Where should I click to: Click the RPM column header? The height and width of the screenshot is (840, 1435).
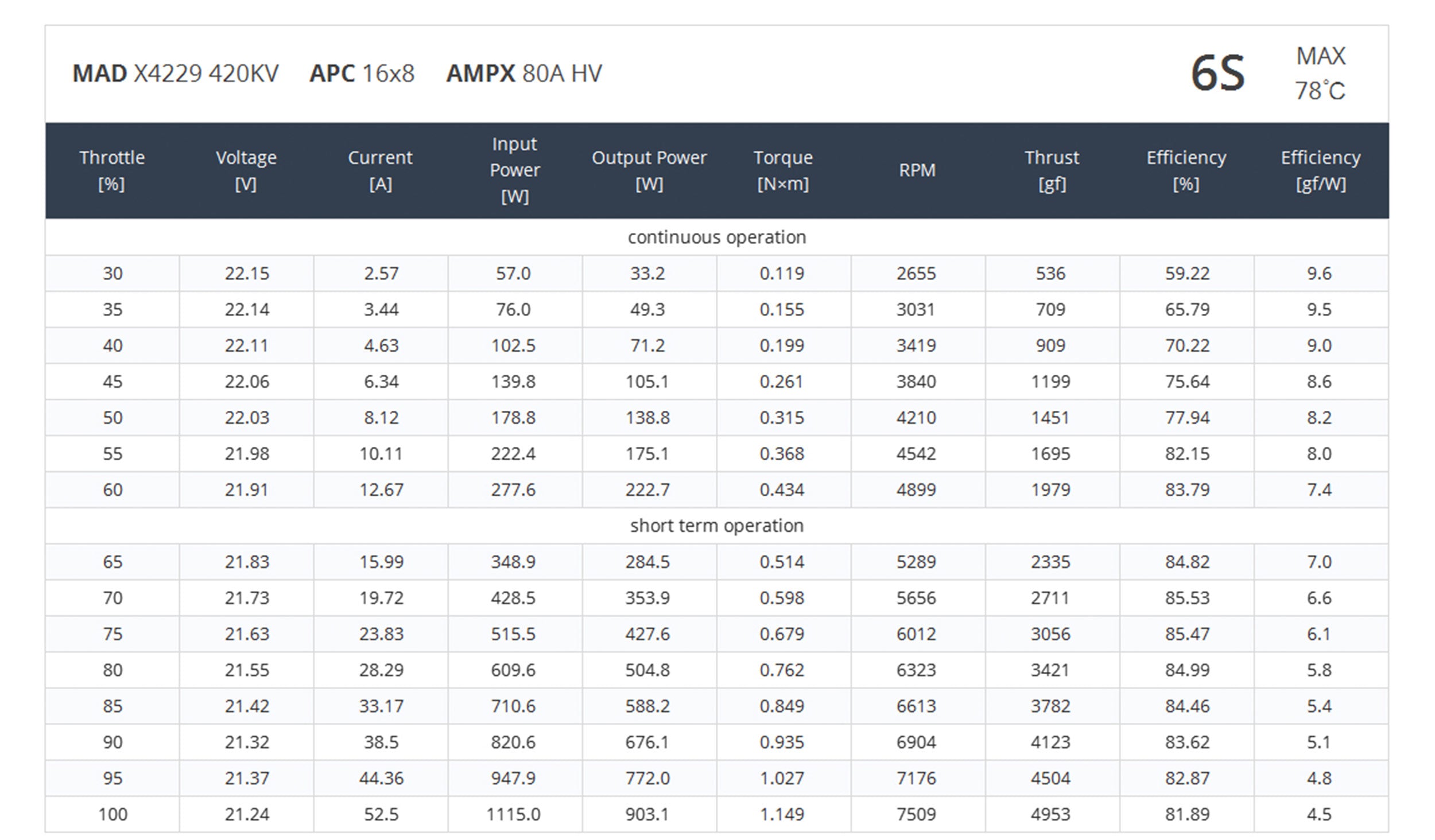pyautogui.click(x=917, y=170)
